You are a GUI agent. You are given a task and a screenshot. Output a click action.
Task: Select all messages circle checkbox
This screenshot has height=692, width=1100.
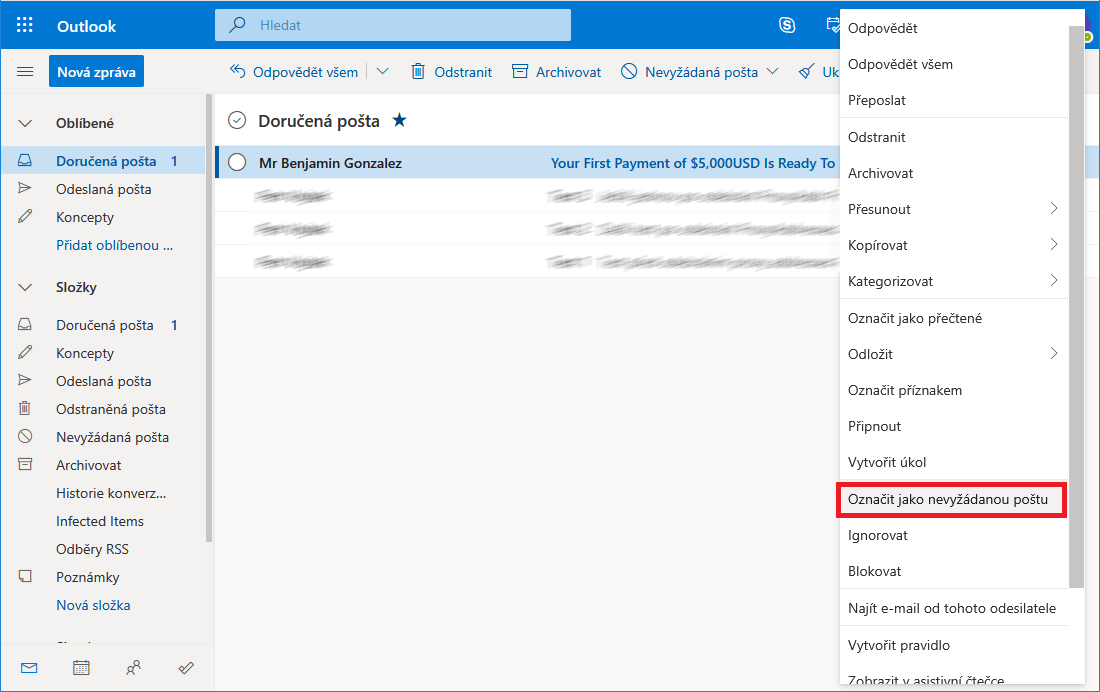pos(237,121)
